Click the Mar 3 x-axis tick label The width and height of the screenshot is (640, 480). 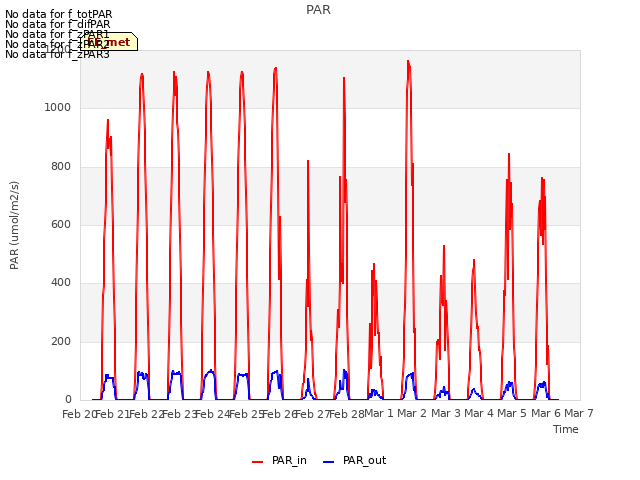446,413
